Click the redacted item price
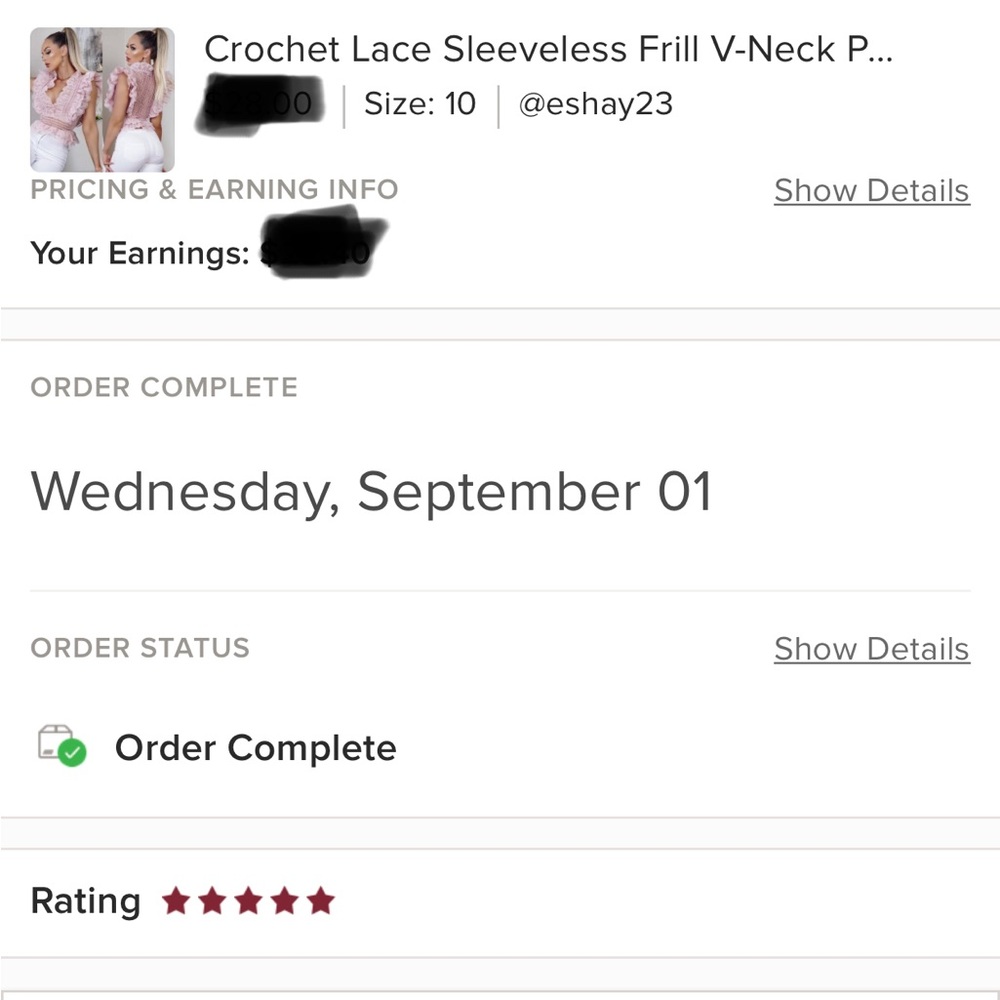 [x=260, y=104]
